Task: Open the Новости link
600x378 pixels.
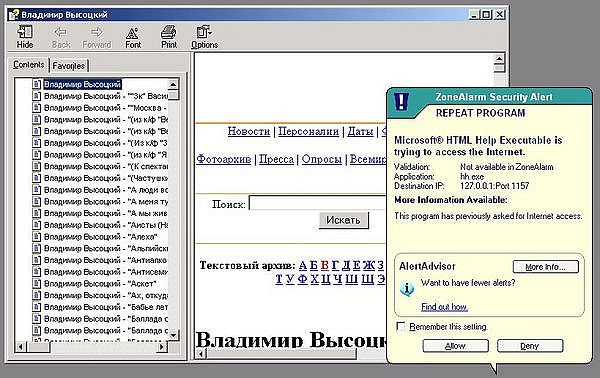Action: click(249, 131)
